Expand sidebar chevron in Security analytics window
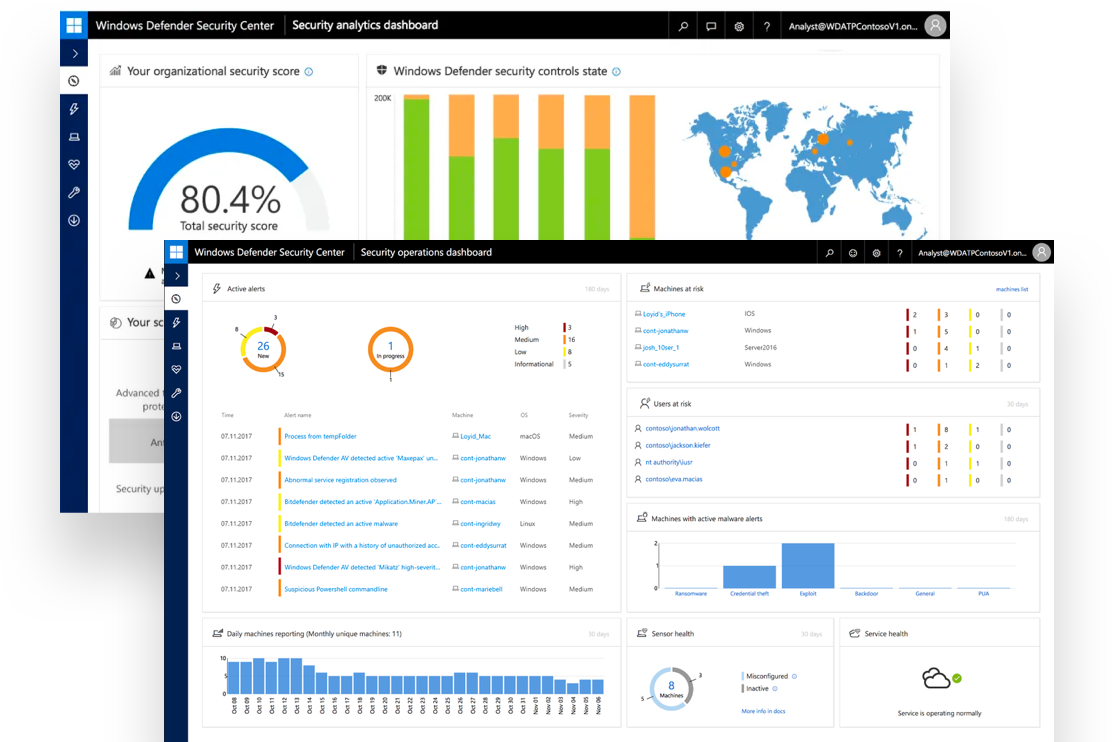The height and width of the screenshot is (742, 1114). (x=75, y=53)
